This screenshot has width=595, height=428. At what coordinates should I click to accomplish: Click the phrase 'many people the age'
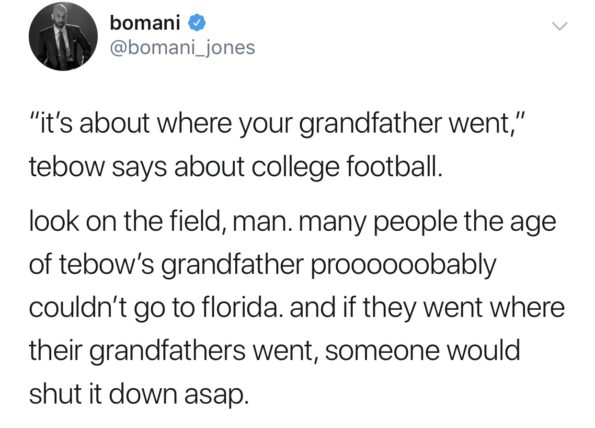[x=427, y=223]
